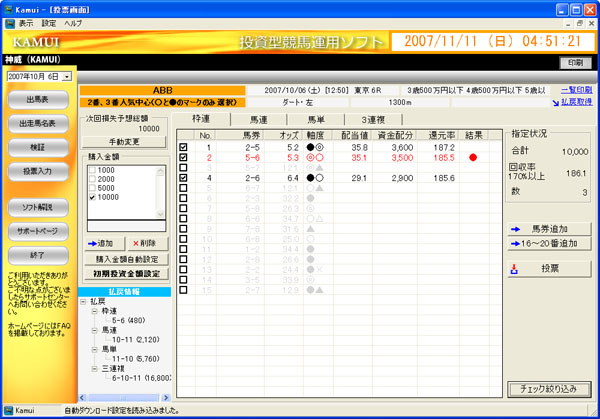Click 馬券追加 arrow button
The height and width of the screenshot is (419, 600).
[x=515, y=227]
